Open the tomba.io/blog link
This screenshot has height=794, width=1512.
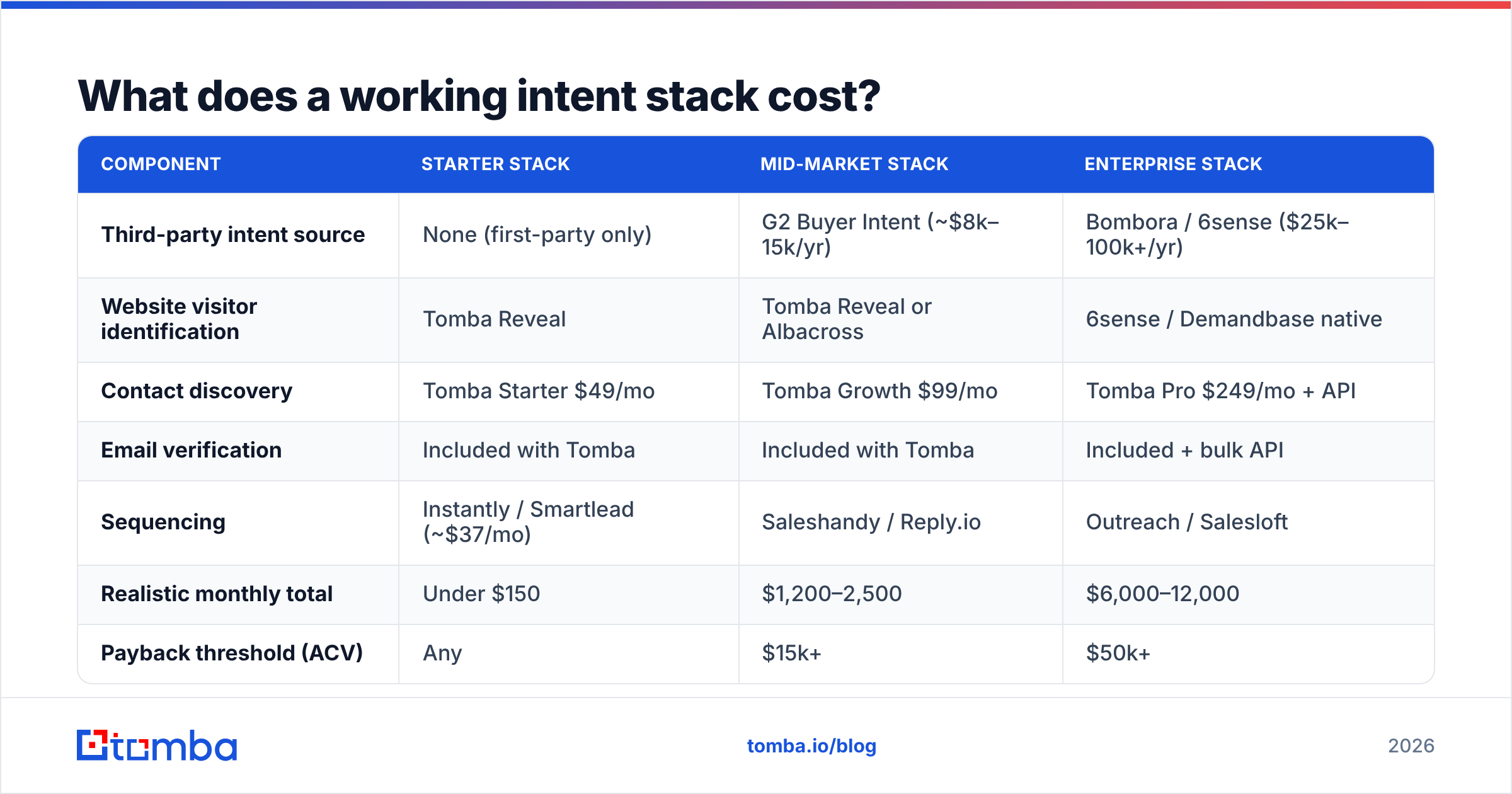tap(811, 746)
